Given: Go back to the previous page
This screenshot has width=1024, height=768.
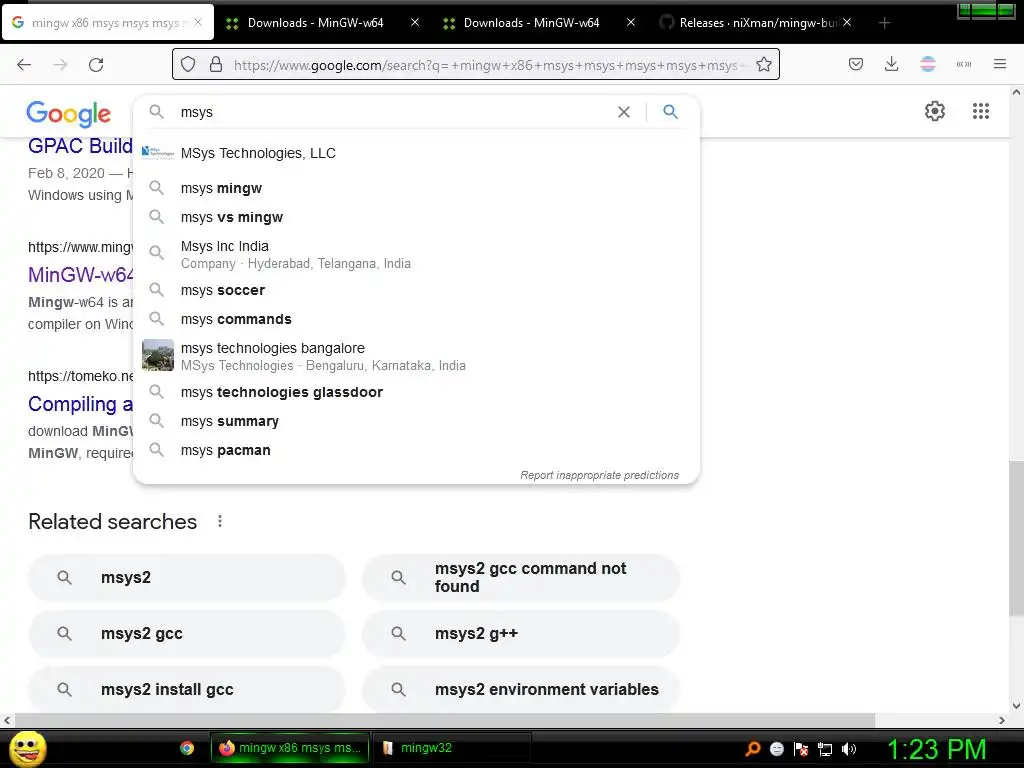Looking at the screenshot, I should point(24,64).
